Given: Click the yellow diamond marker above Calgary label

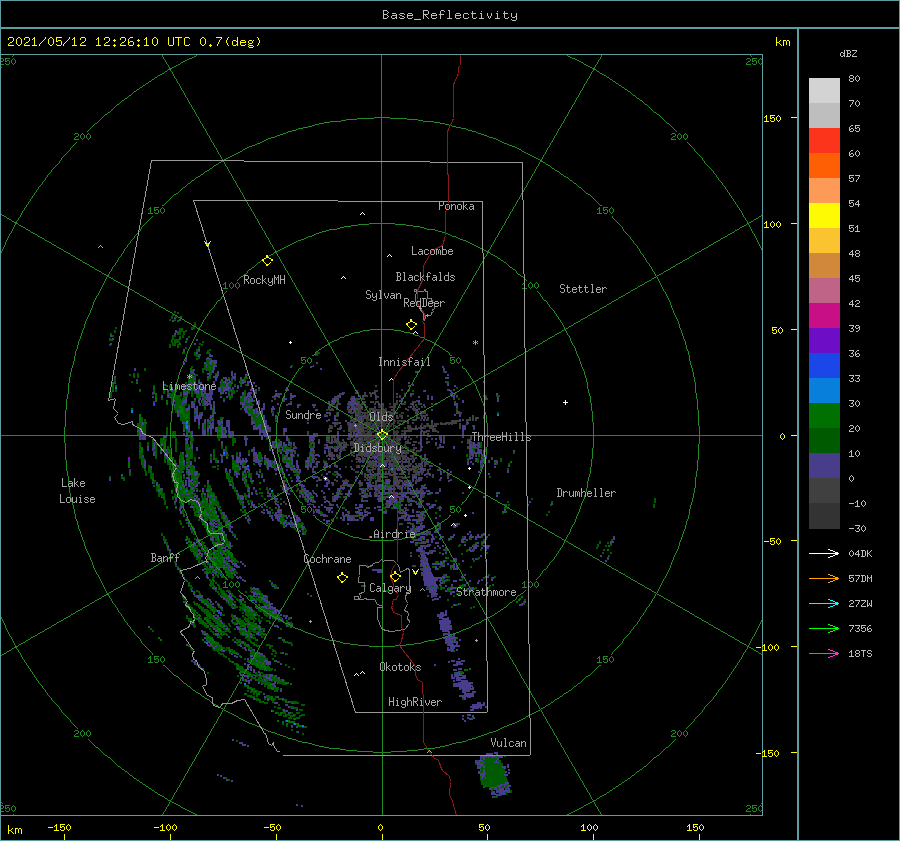Looking at the screenshot, I should [395, 576].
